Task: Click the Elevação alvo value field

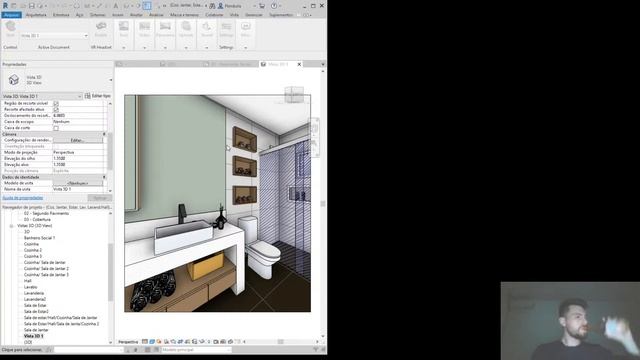Action: [x=78, y=164]
